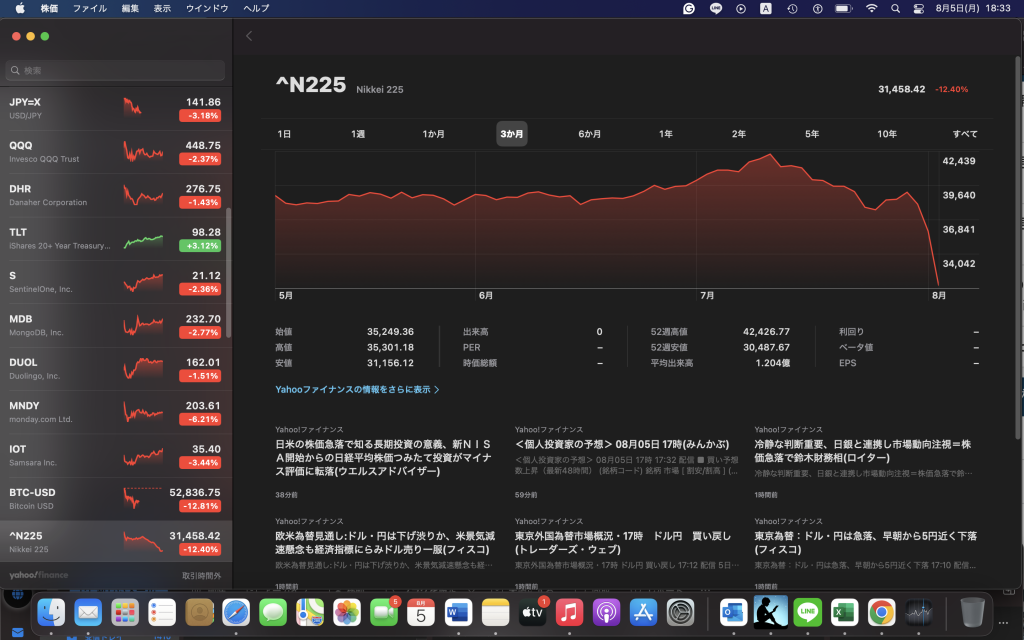Open Safari from the Dock
The image size is (1024, 640).
coord(236,611)
